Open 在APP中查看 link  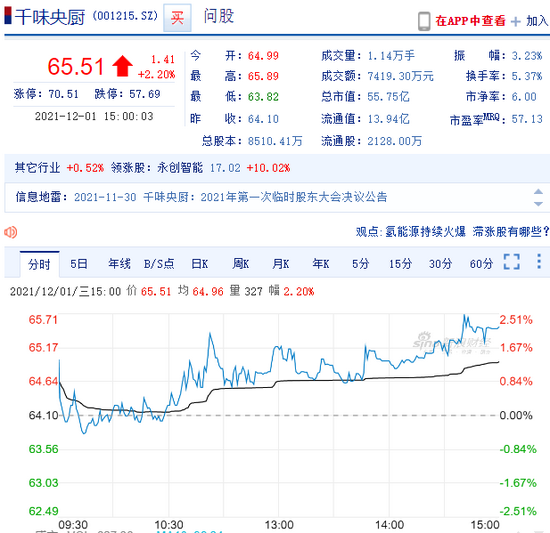coord(470,21)
